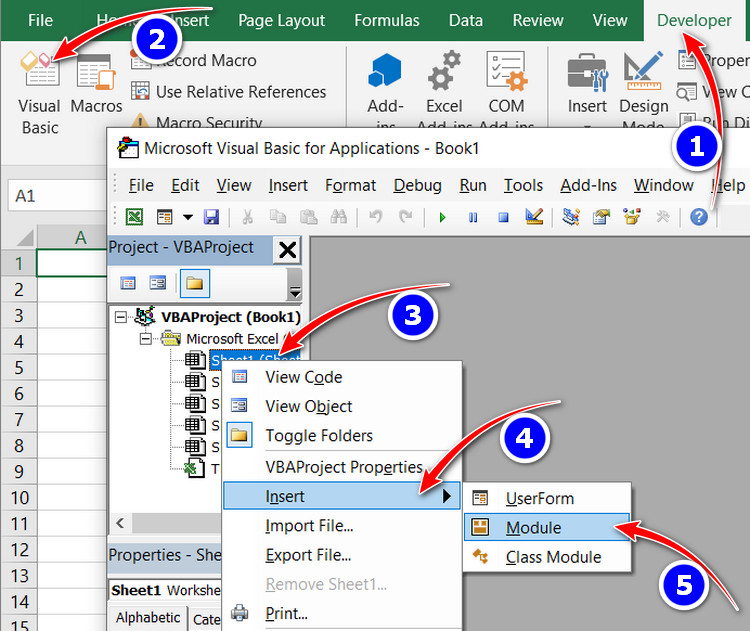The height and width of the screenshot is (631, 750).
Task: Open the VBA Debug menu
Action: coord(417,185)
